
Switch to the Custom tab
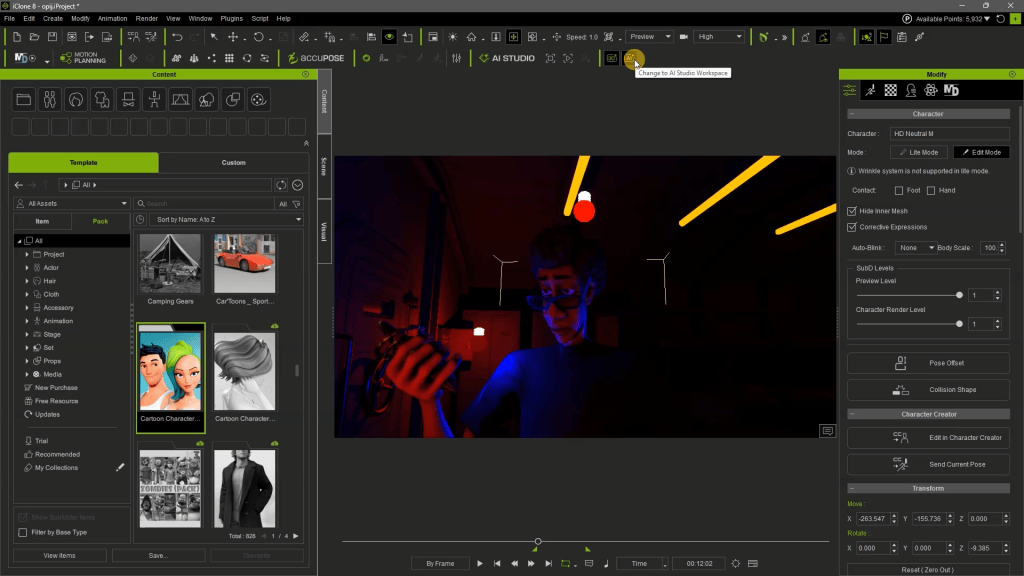tap(233, 163)
